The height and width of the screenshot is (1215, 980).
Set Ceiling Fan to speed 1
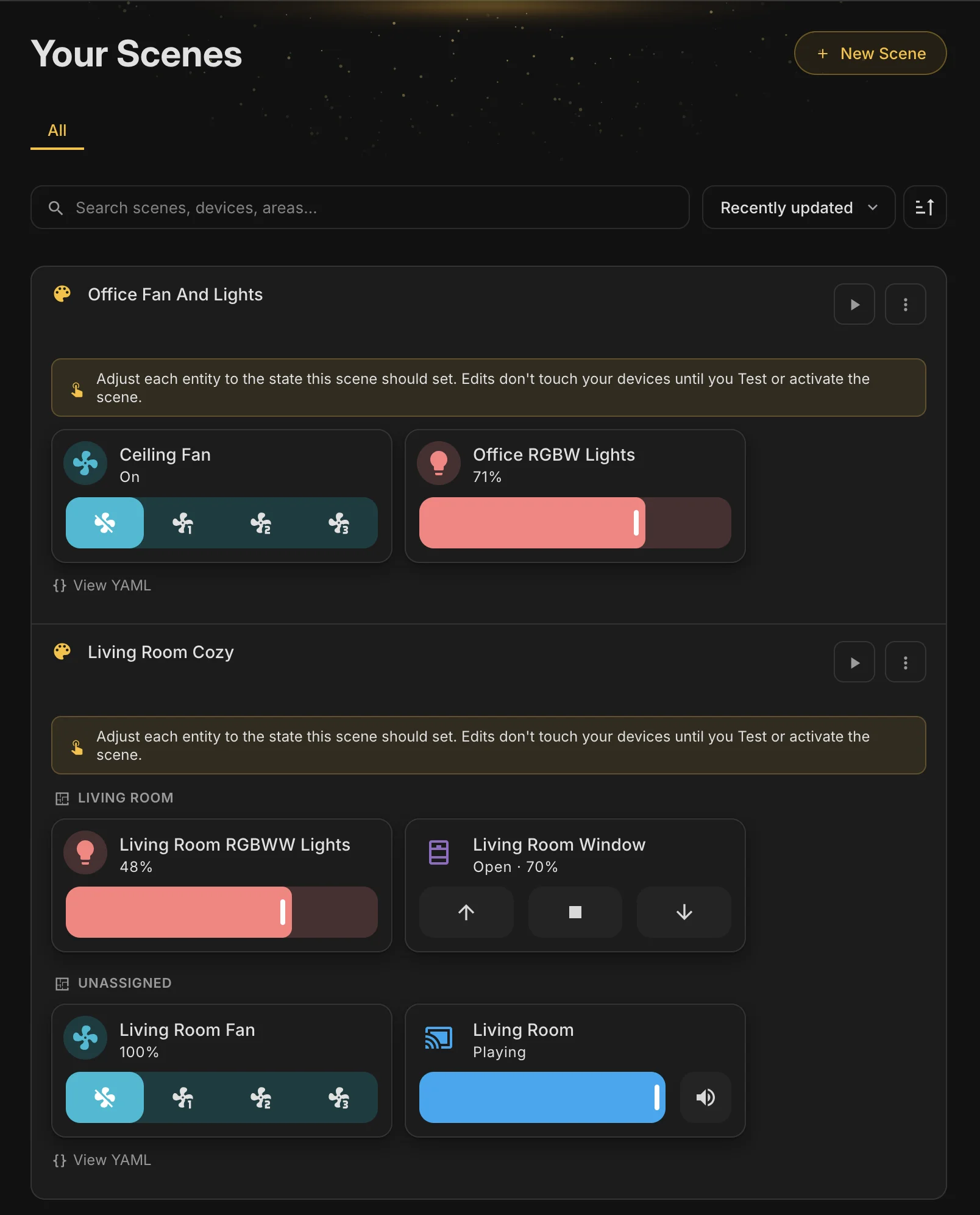183,523
